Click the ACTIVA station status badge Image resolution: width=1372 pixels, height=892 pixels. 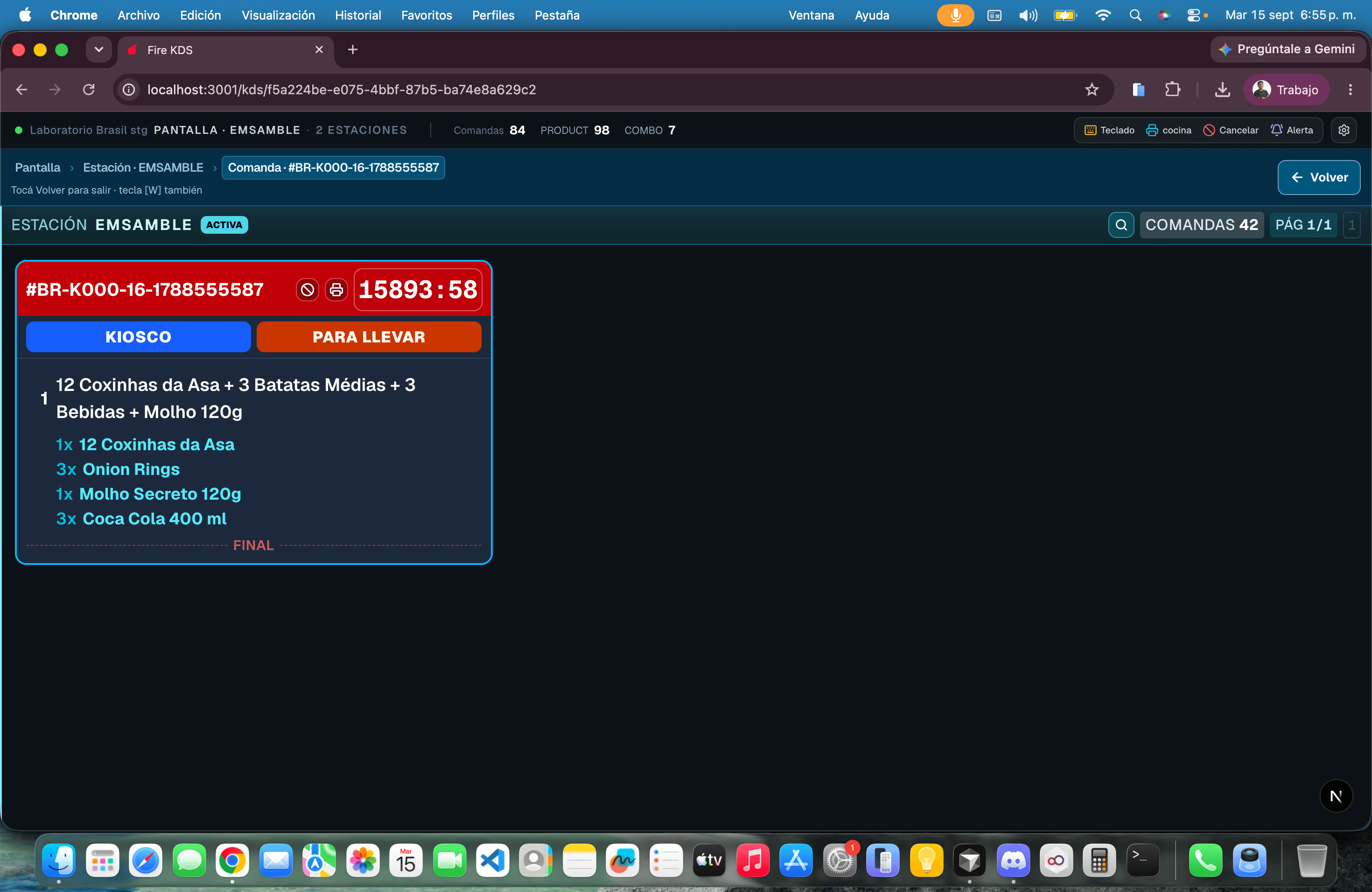[x=224, y=225]
